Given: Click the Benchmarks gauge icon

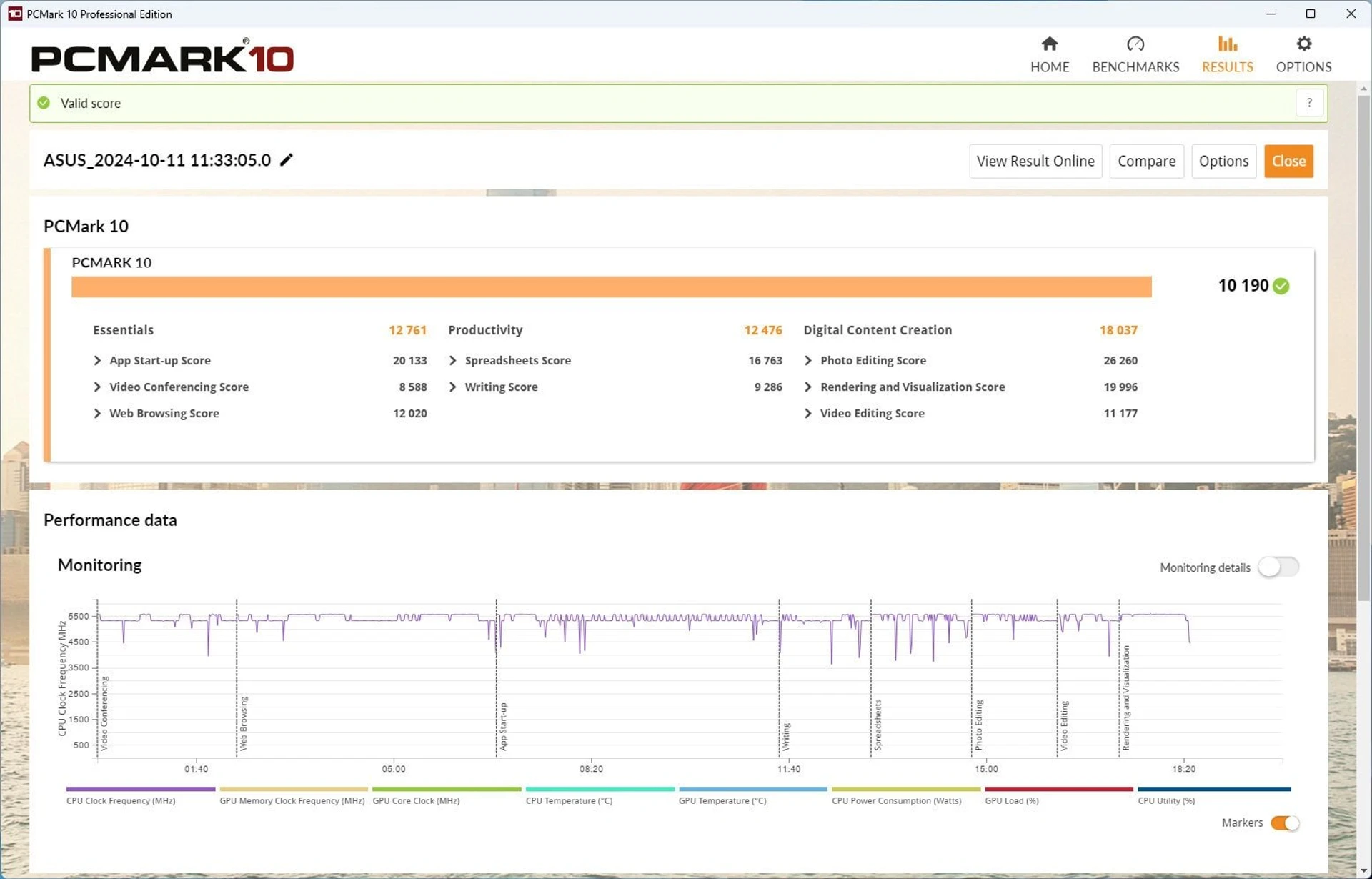Looking at the screenshot, I should pyautogui.click(x=1135, y=44).
